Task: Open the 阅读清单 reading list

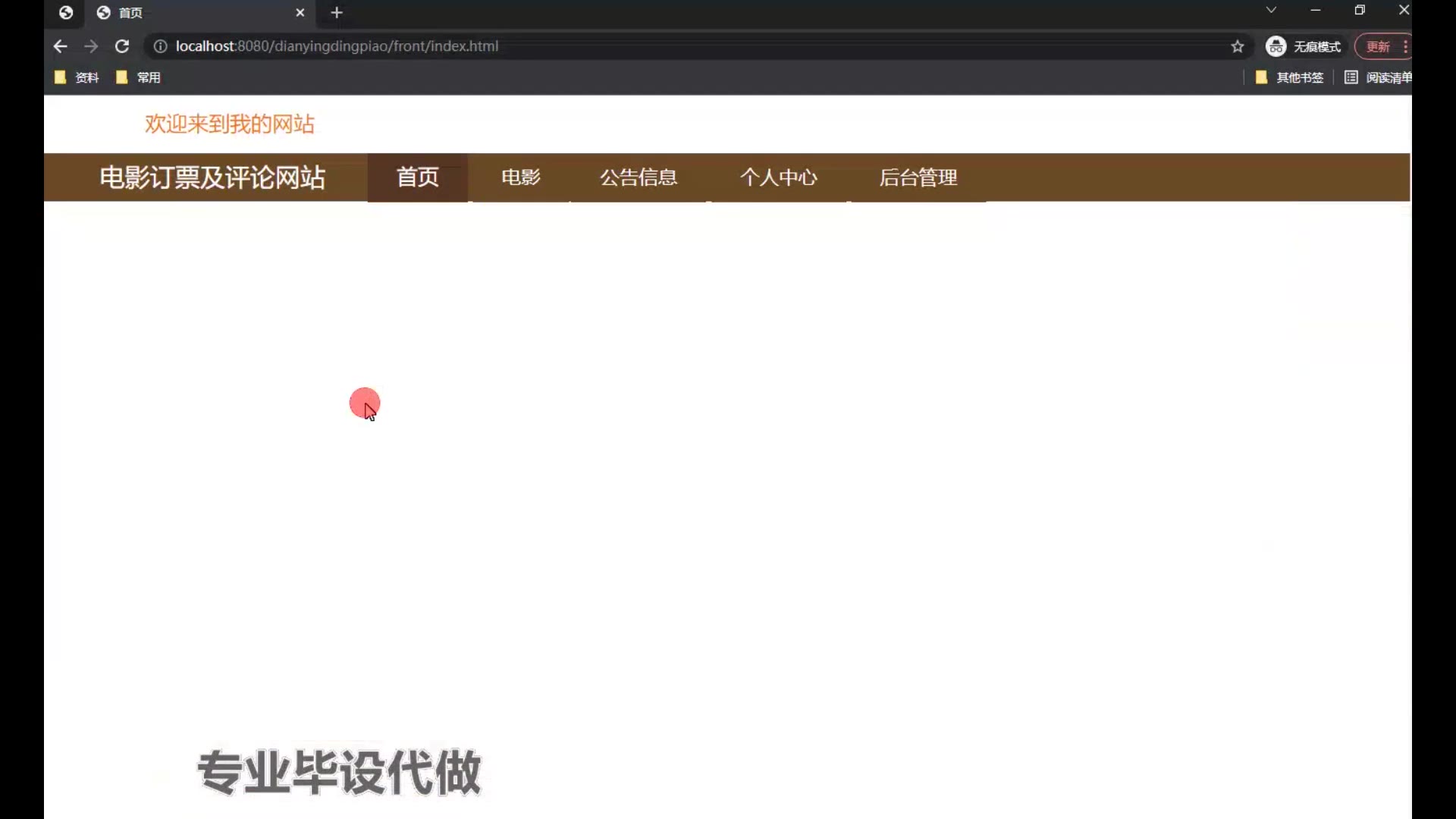Action: [x=1377, y=77]
